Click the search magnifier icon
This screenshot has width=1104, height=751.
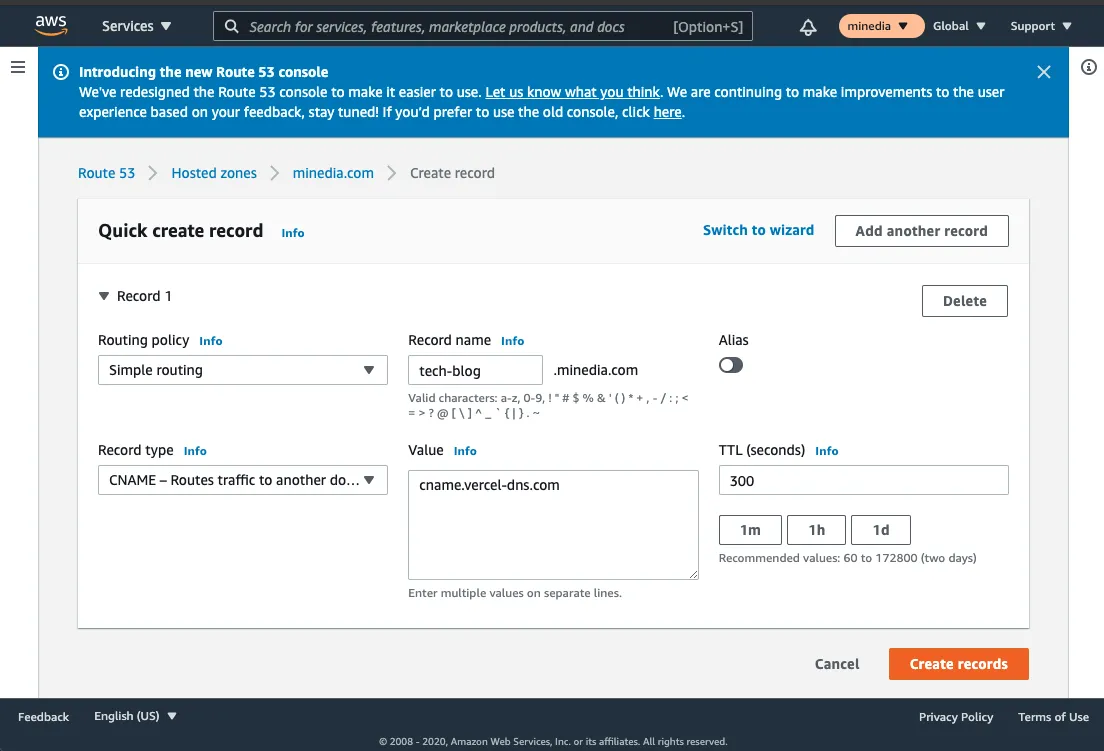click(x=231, y=27)
